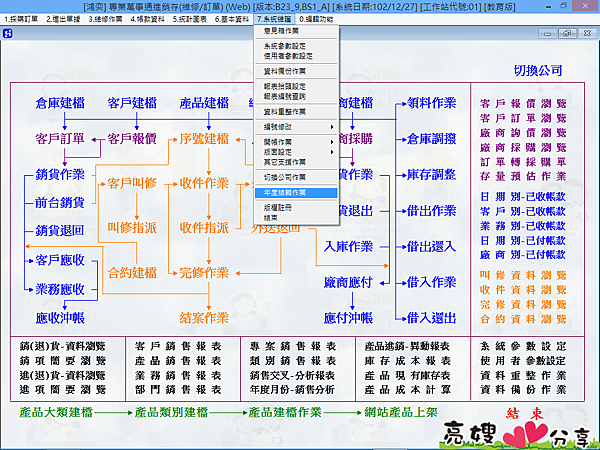The image size is (600, 450).
Task: Open the orange 收件作業 node
Action: 204,183
